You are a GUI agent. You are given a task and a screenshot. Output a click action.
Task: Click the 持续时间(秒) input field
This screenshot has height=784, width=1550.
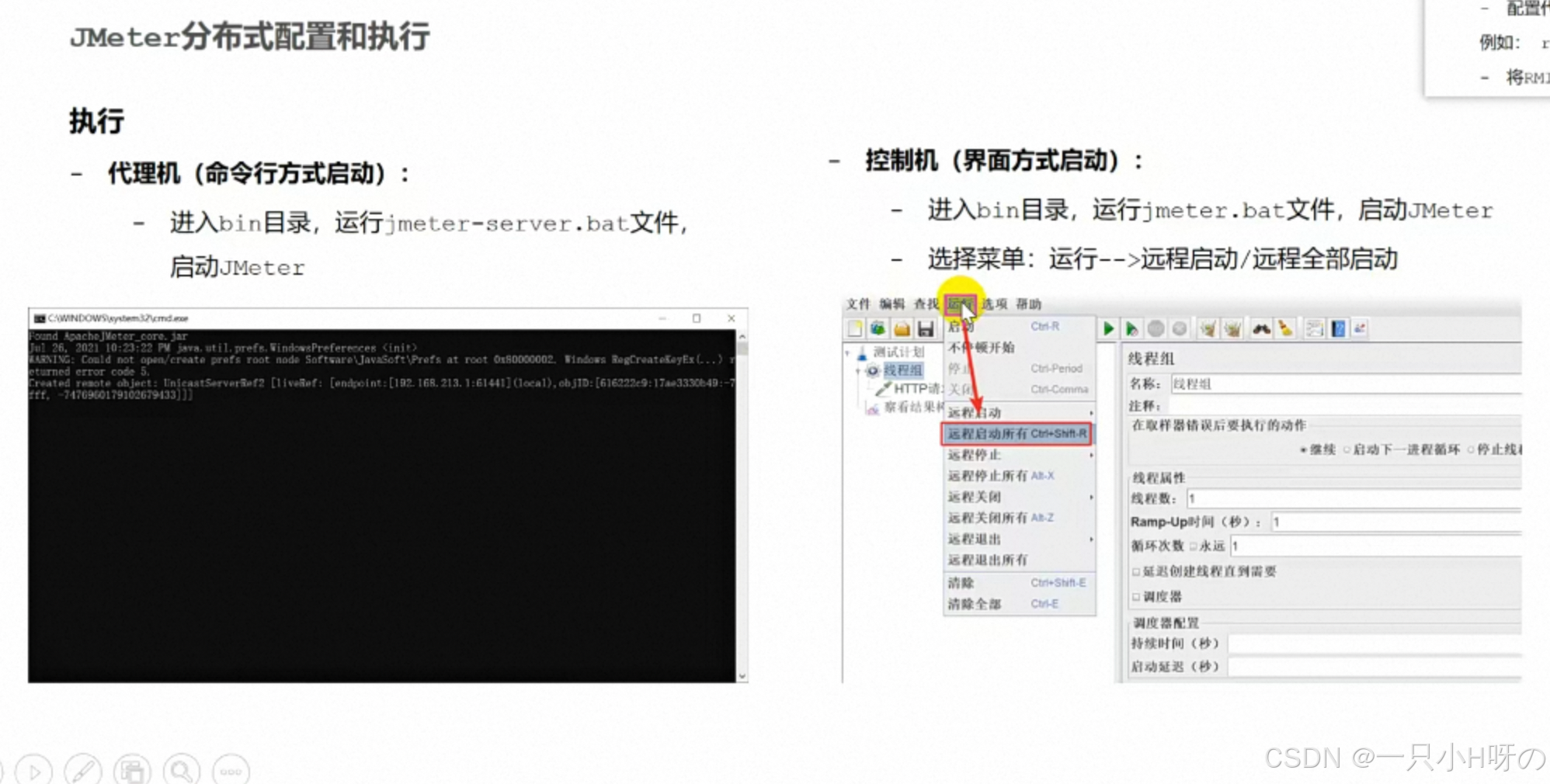pyautogui.click(x=1374, y=644)
